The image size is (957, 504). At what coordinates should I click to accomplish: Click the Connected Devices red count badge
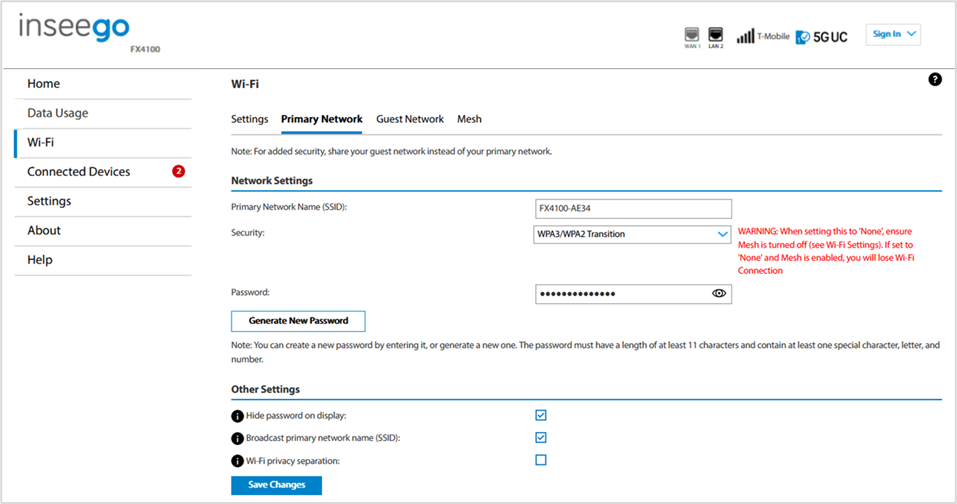[x=178, y=171]
